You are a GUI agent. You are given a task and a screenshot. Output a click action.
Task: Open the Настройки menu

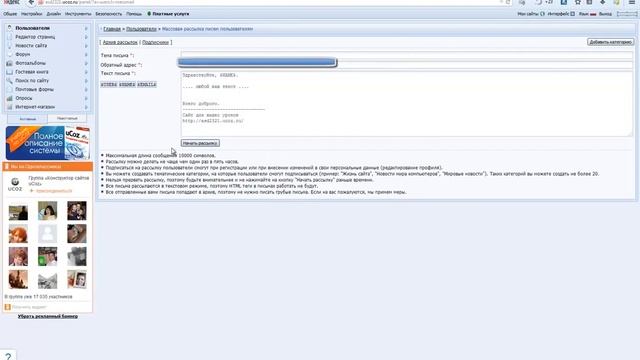click(32, 14)
